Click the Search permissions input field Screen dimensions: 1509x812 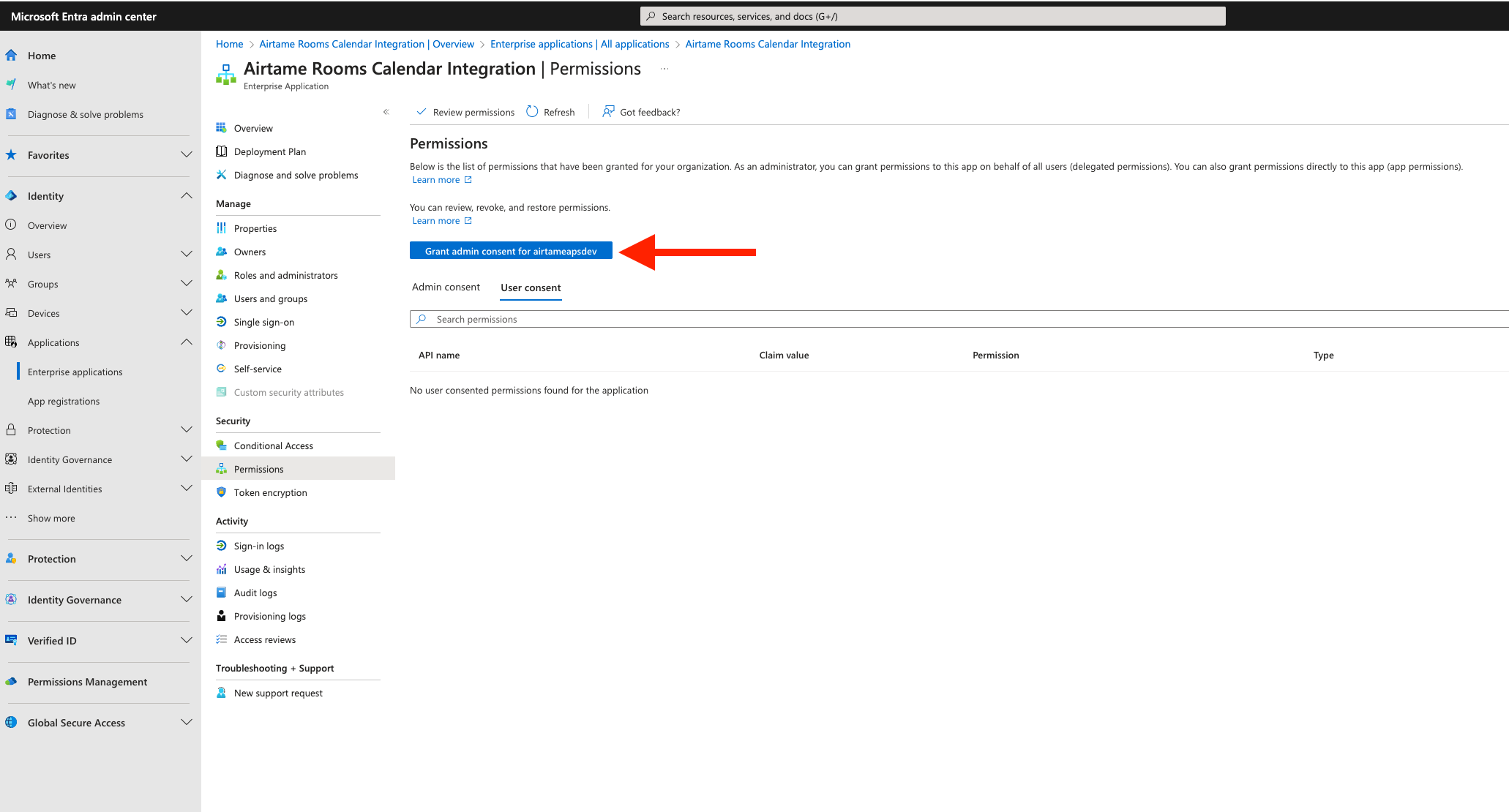pos(959,319)
